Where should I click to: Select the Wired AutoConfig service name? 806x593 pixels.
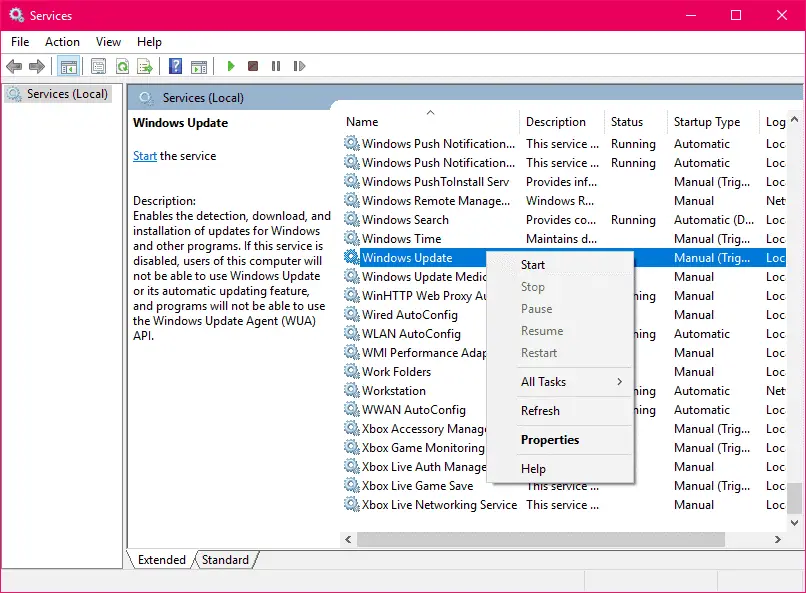click(x=410, y=315)
